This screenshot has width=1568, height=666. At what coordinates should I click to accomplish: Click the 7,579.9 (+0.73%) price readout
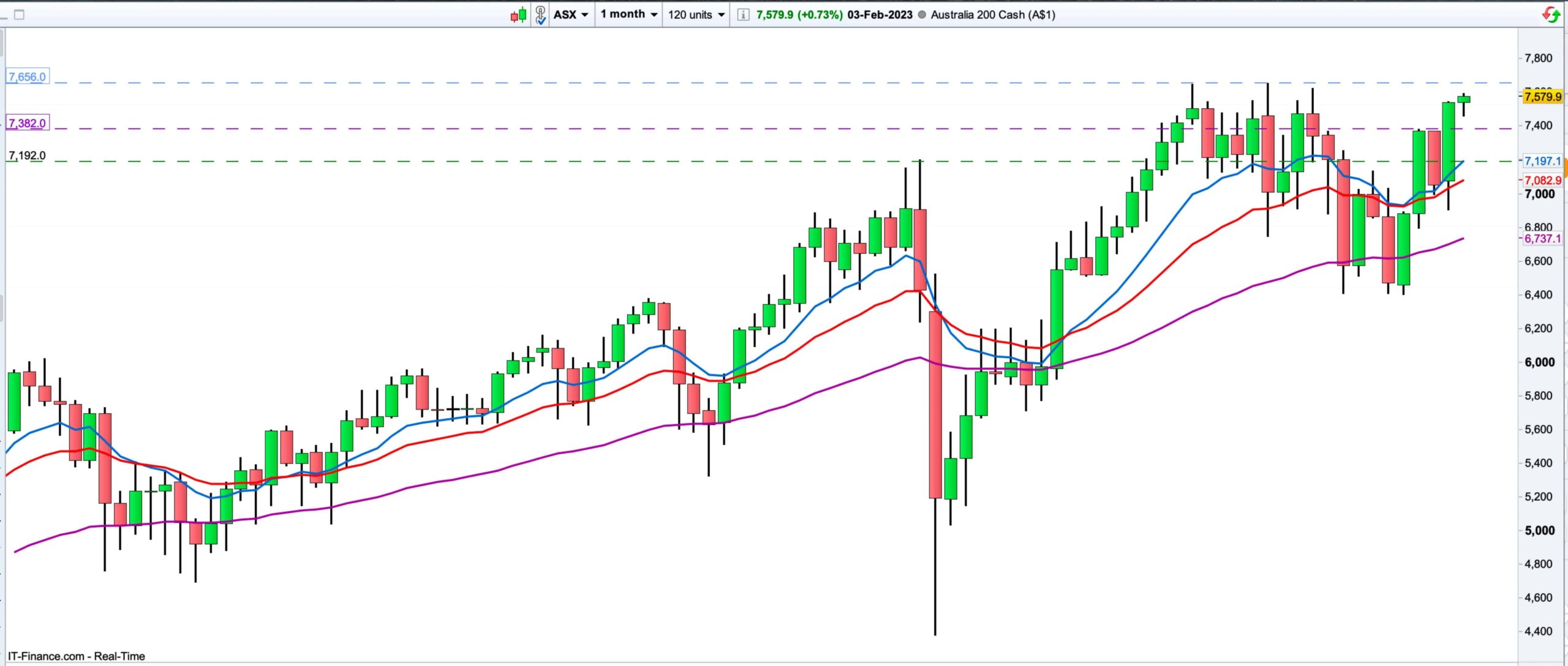click(x=799, y=15)
